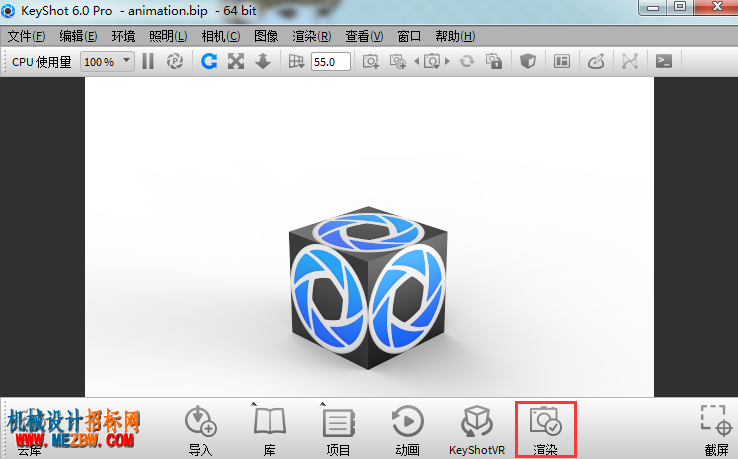Screen dimensions: 738x459
Task: Click the blue refresh render icon
Action: click(x=209, y=61)
